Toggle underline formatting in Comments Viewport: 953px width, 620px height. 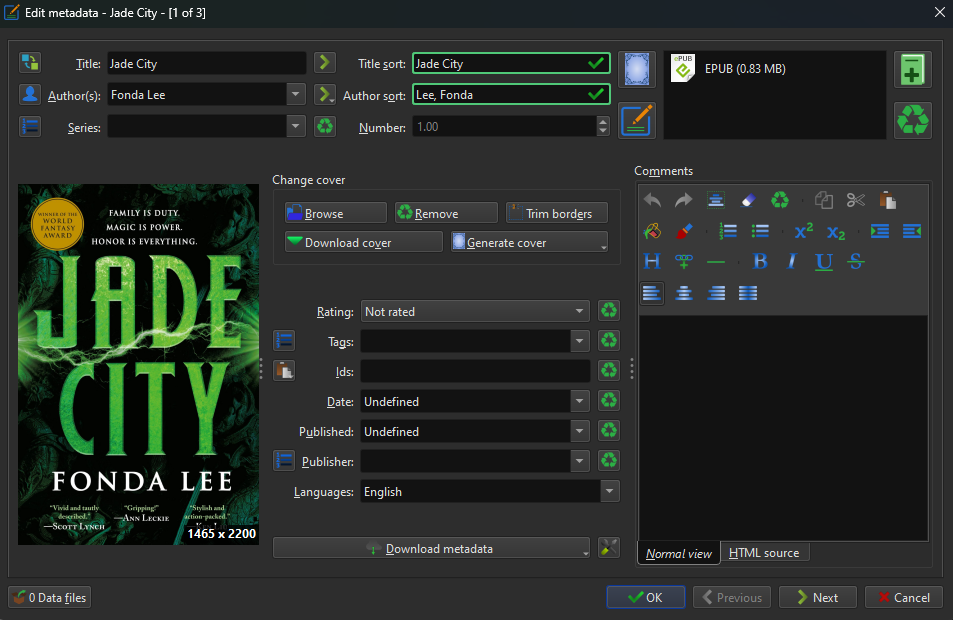coord(824,262)
